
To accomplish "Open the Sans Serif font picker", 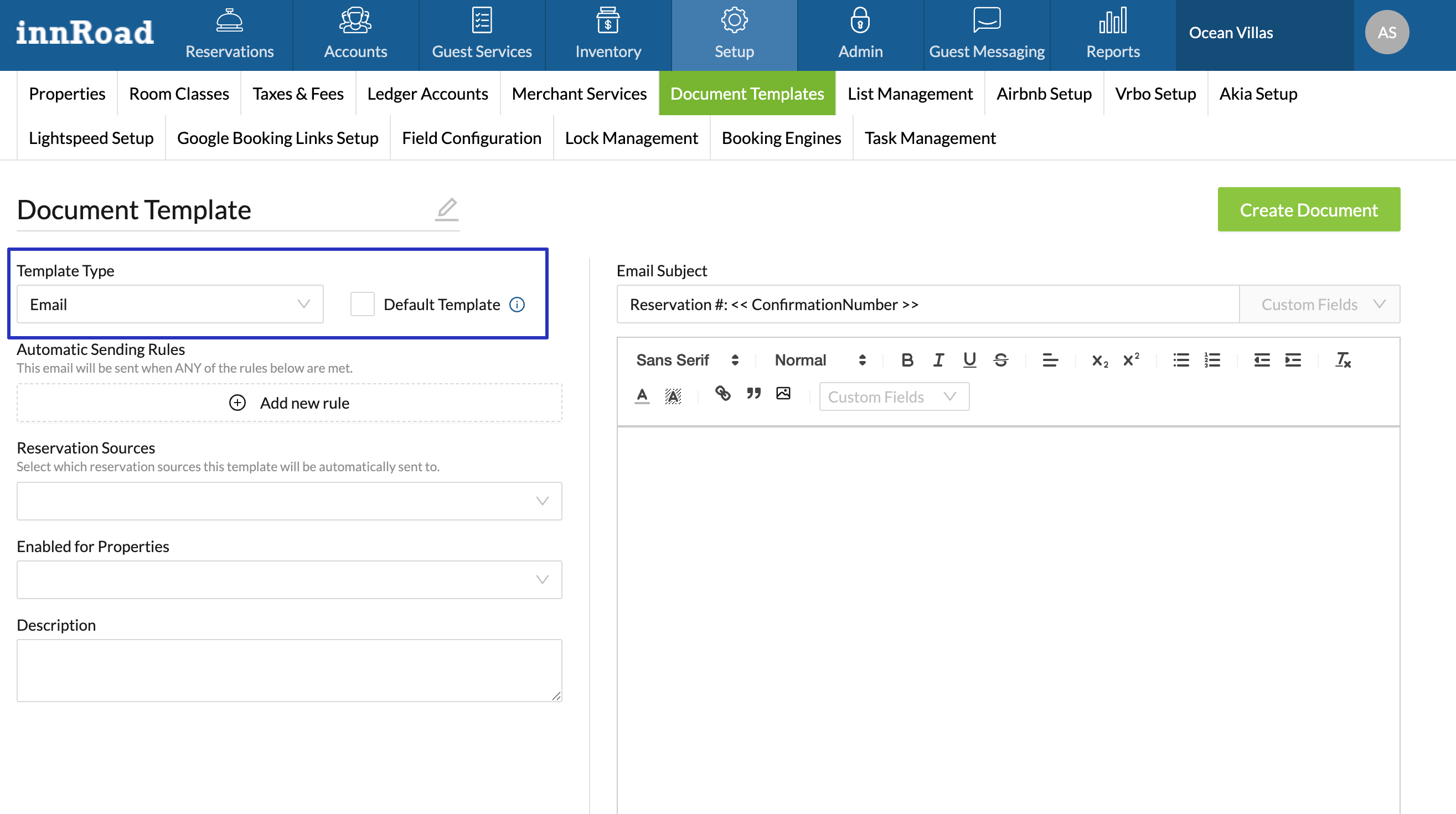I will coord(686,360).
